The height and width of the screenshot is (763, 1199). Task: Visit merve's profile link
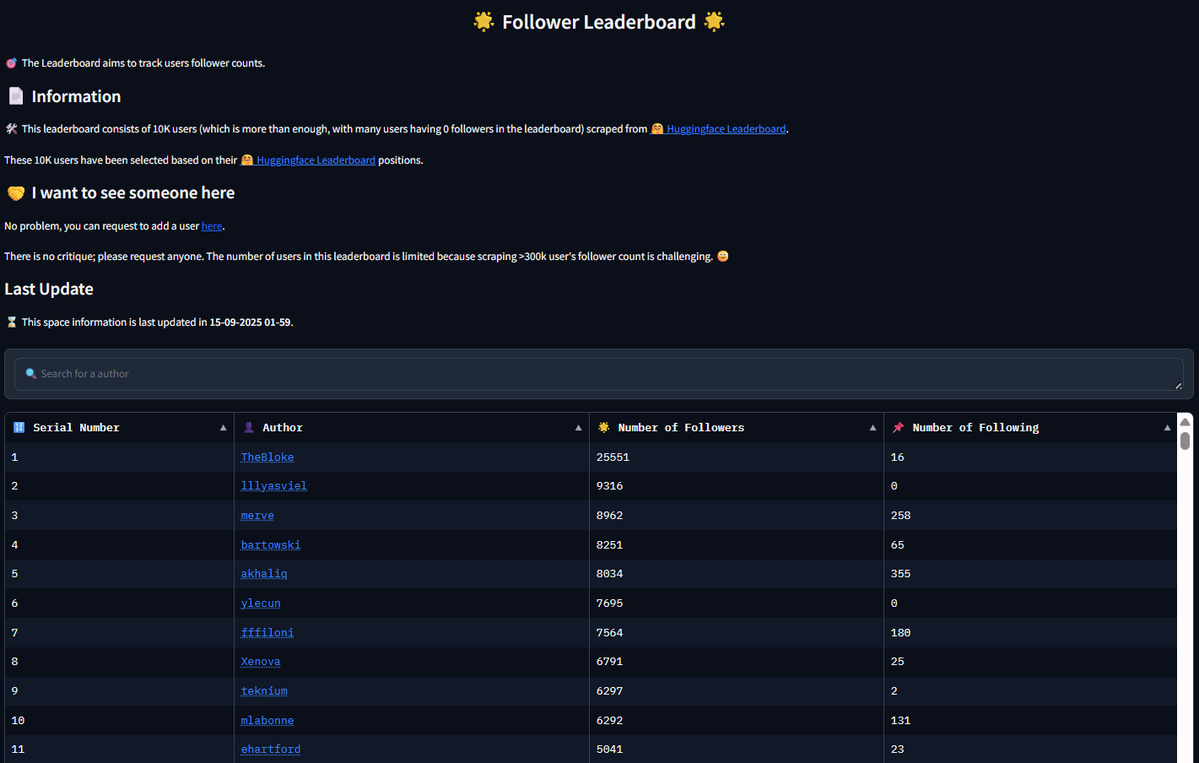point(257,515)
